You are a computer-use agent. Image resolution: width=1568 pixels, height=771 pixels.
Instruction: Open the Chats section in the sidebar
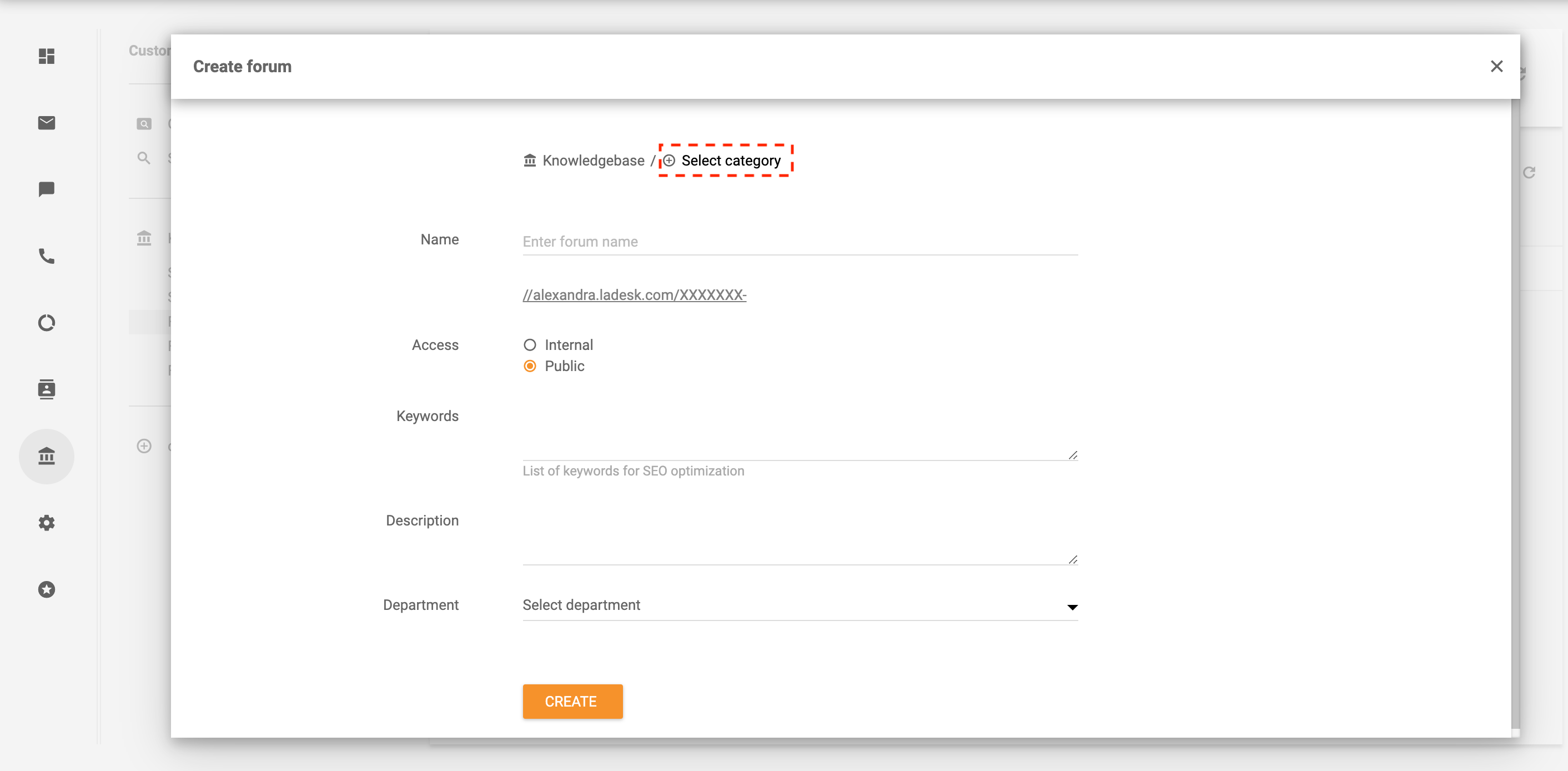[46, 189]
